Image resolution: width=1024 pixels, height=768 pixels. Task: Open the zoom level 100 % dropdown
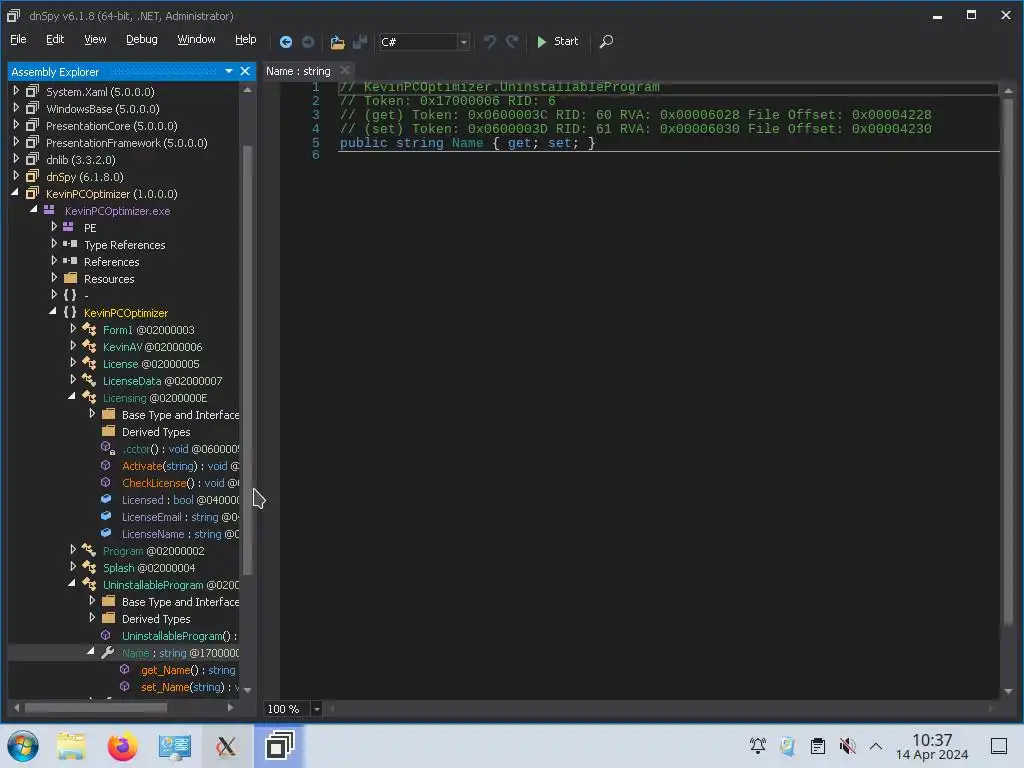[317, 709]
